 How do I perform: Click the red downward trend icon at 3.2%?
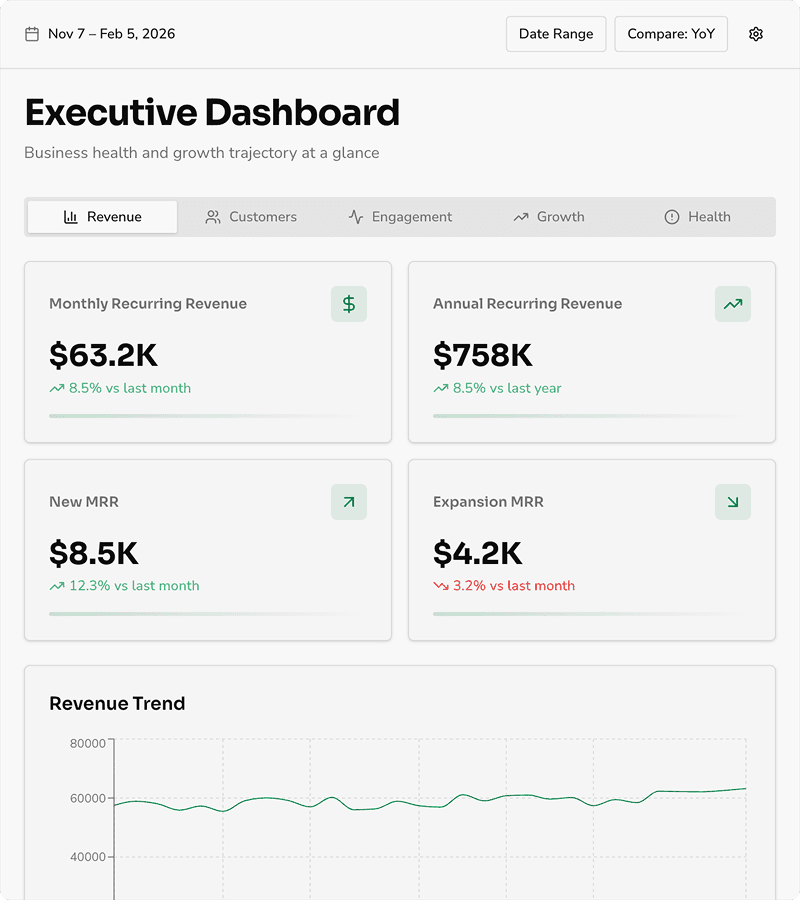point(441,586)
